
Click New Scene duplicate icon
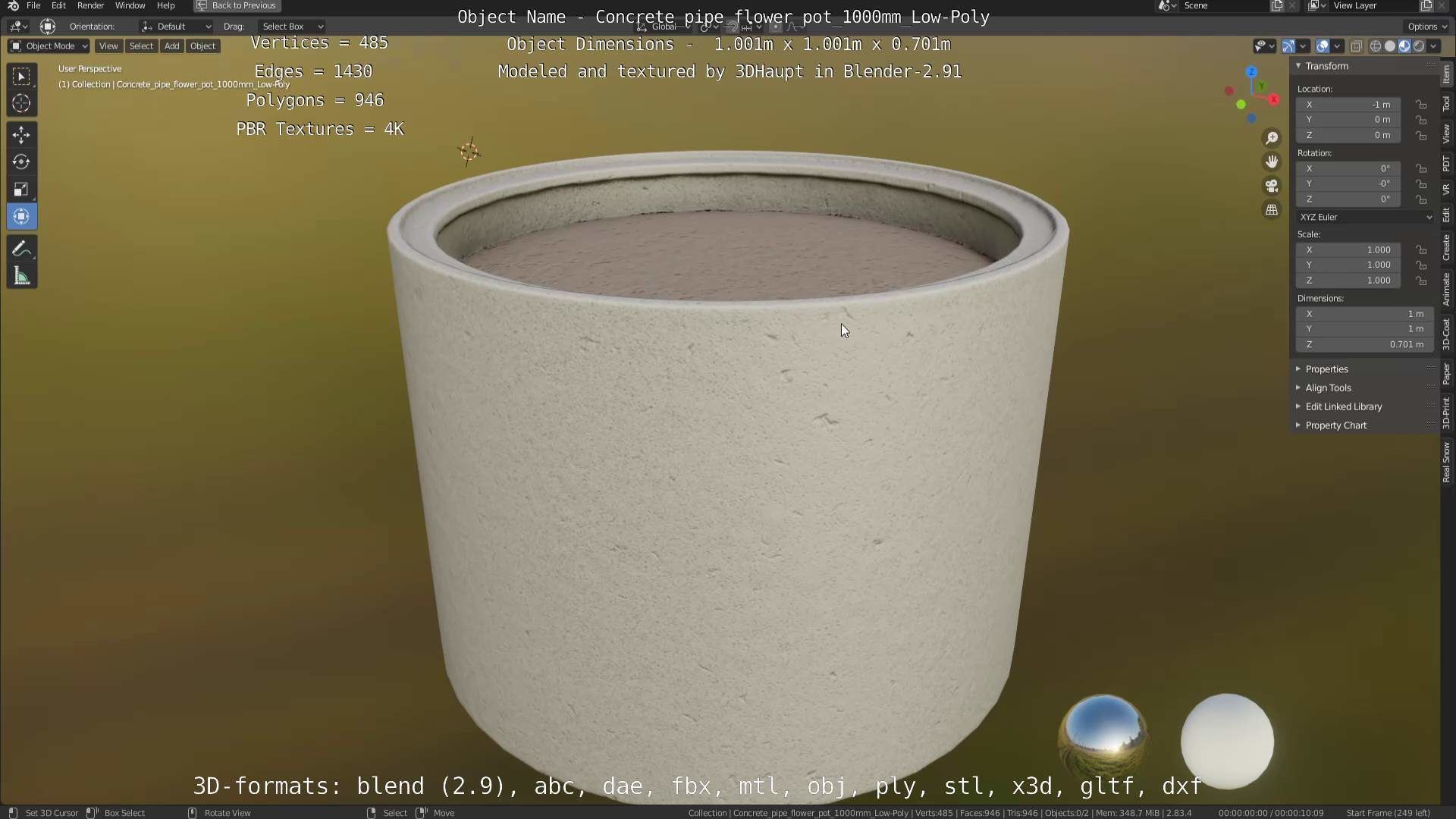pos(1277,5)
